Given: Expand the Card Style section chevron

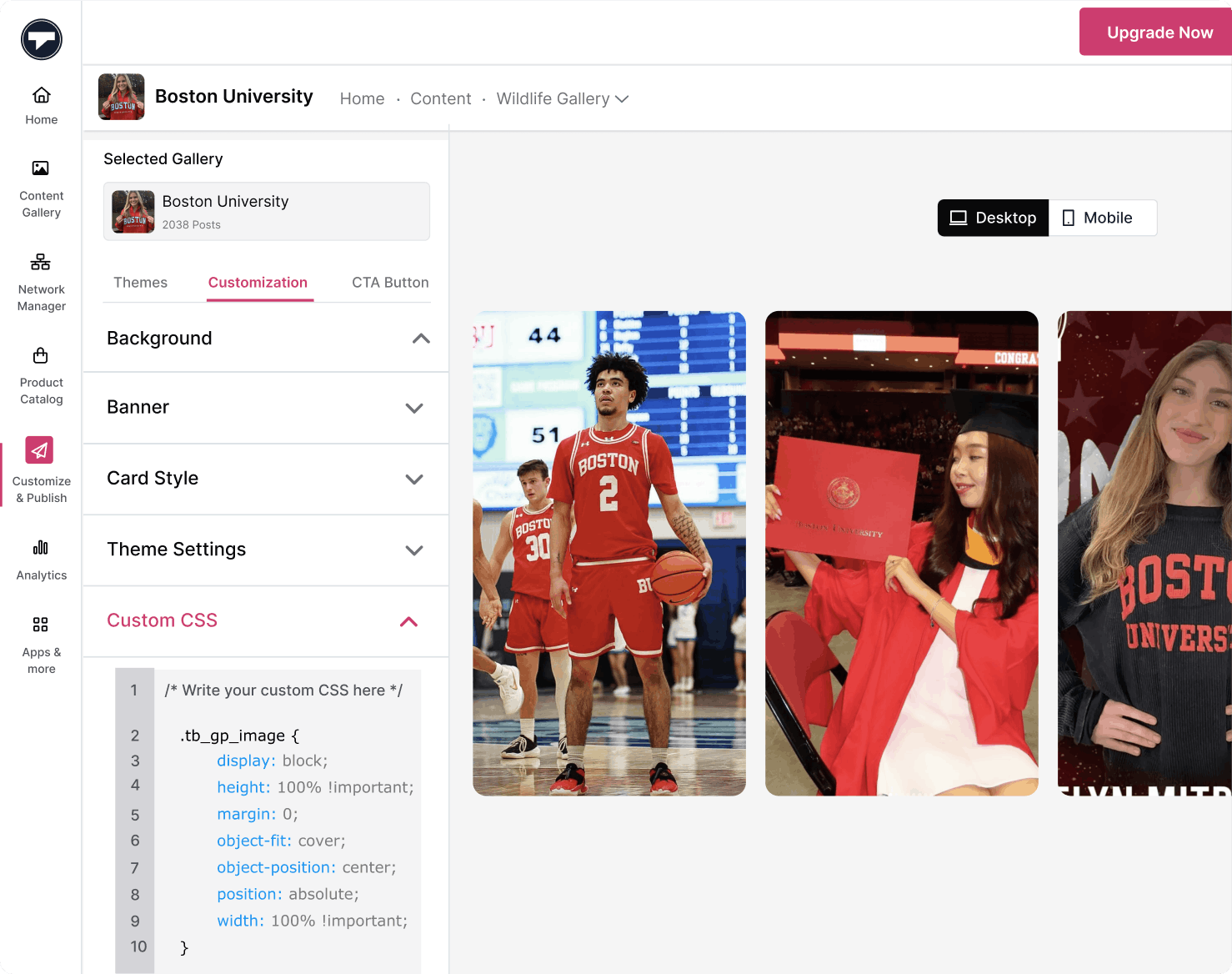Looking at the screenshot, I should 414,479.
